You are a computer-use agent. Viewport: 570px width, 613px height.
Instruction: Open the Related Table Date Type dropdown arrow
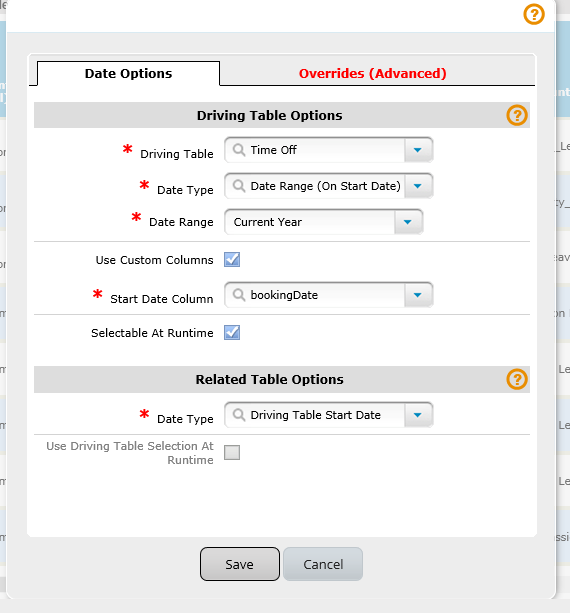(418, 415)
